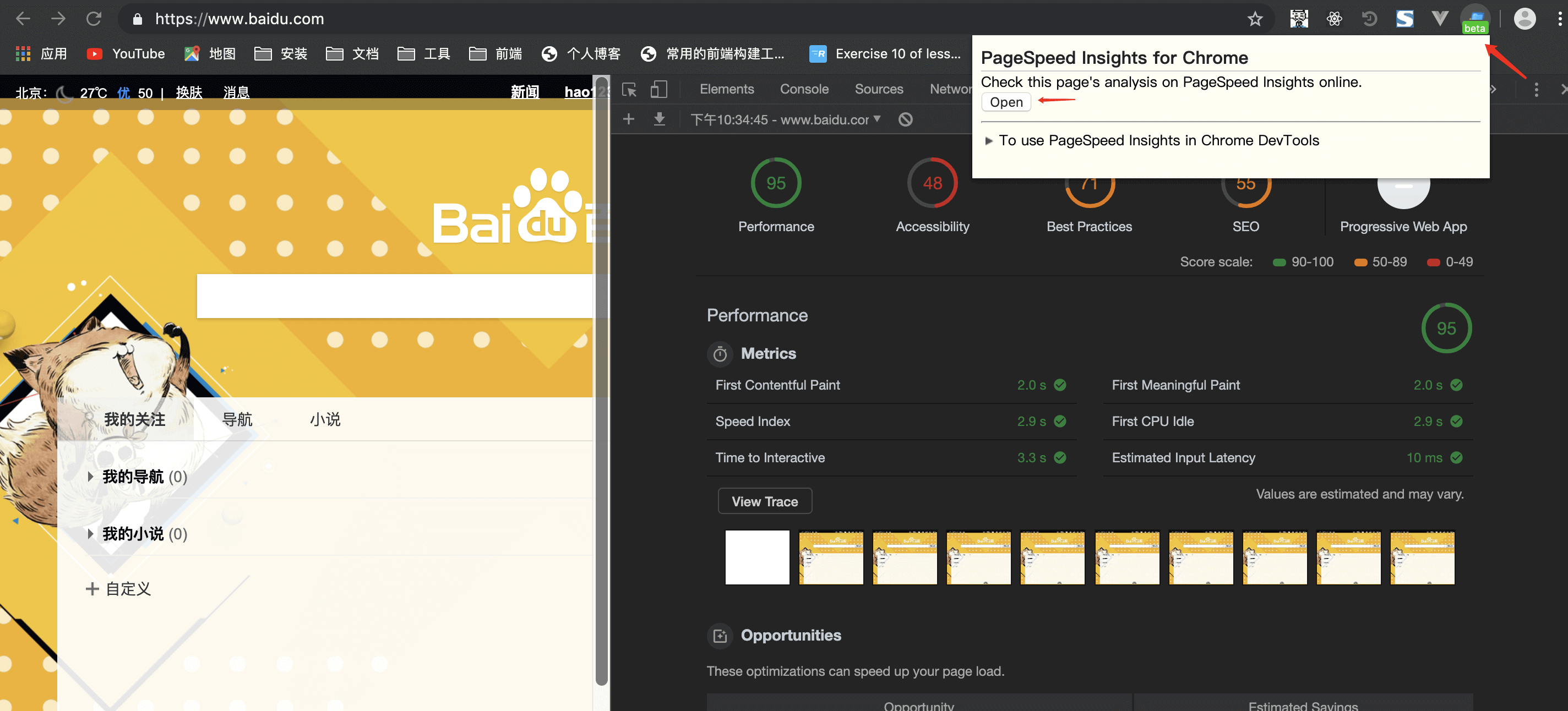Viewport: 1568px width, 711px height.
Task: Open the YouTube bookmark
Action: point(126,53)
